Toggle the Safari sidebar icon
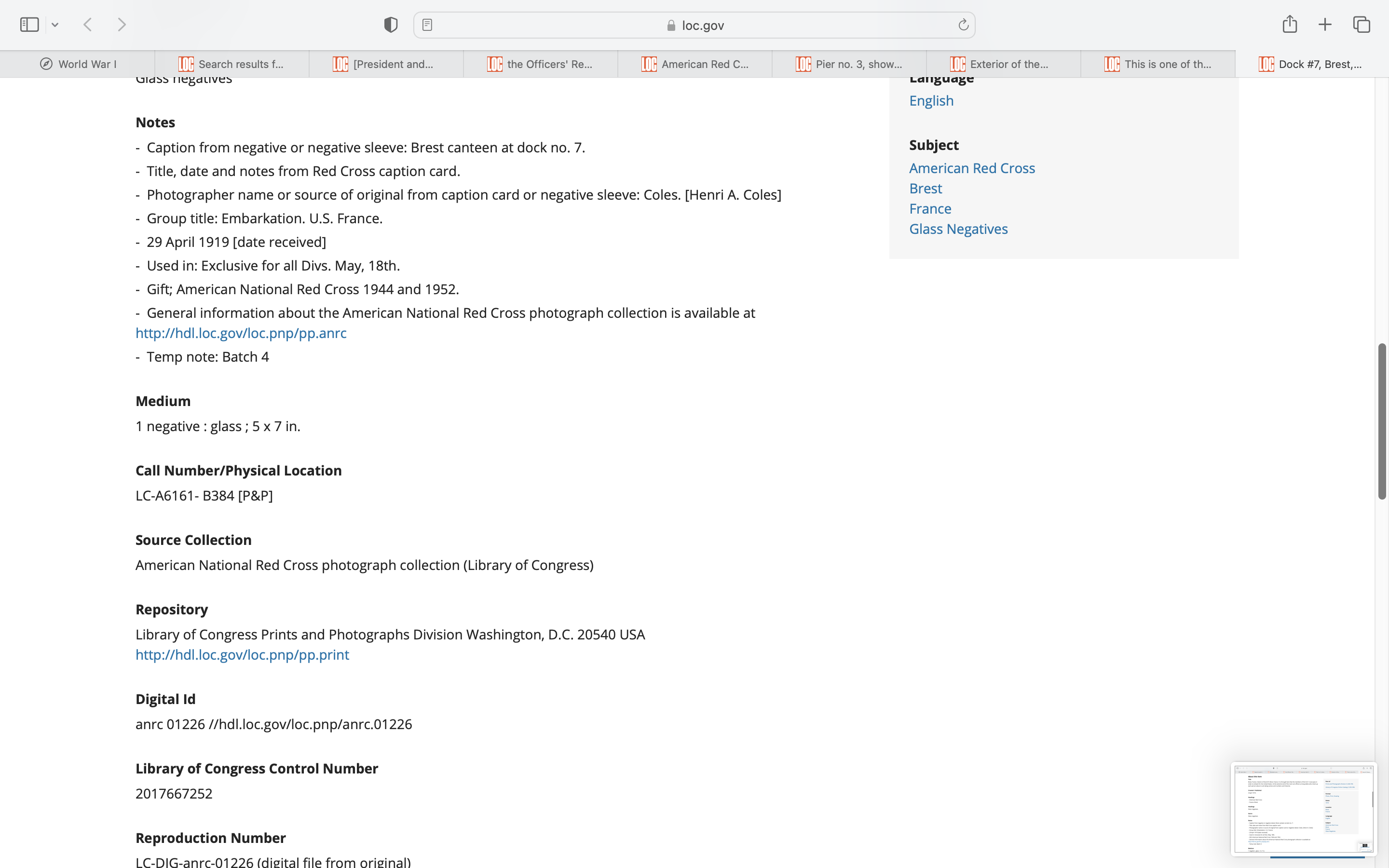This screenshot has height=868, width=1389. pos(29,25)
